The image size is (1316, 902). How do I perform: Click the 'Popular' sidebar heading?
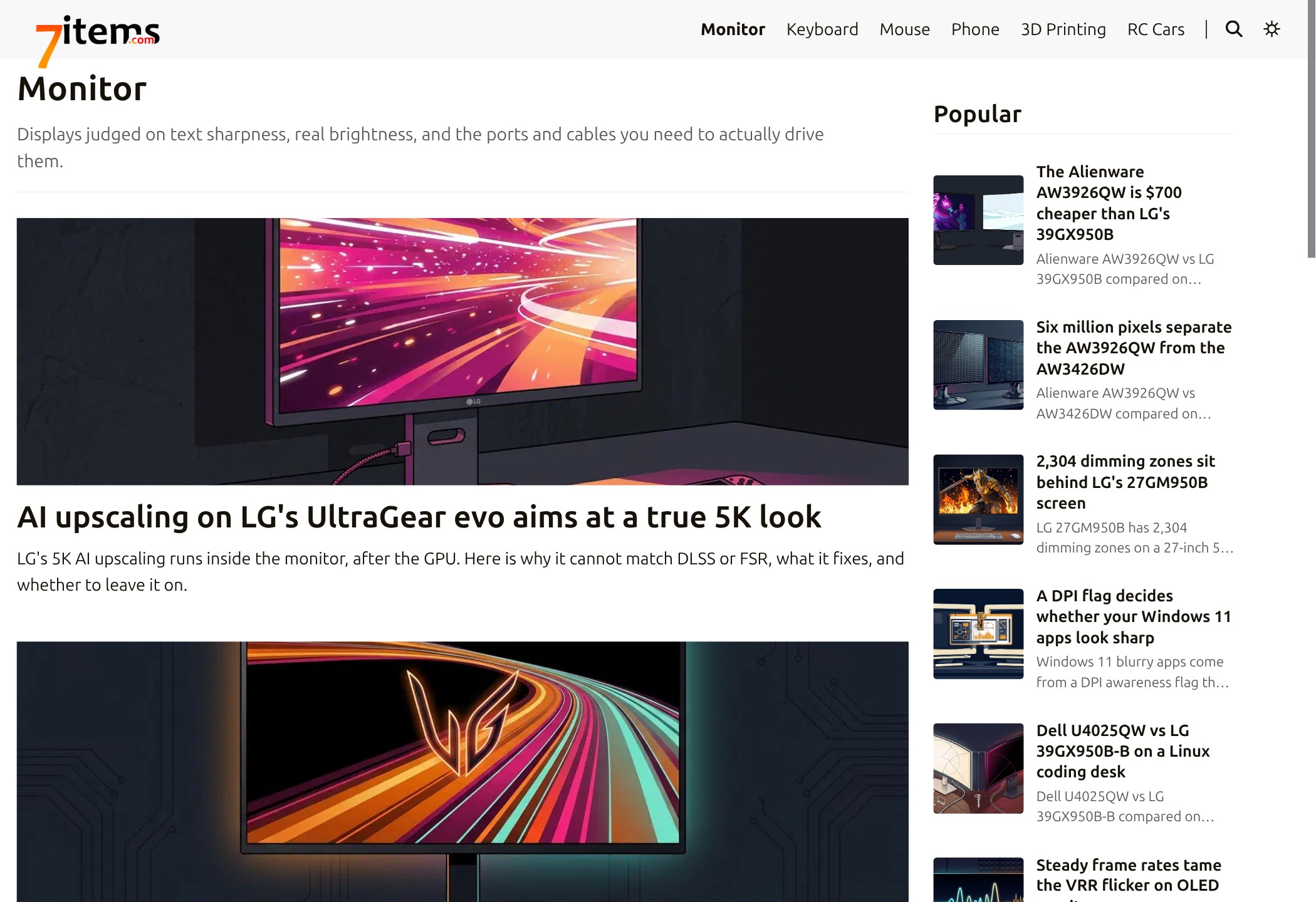(x=978, y=114)
